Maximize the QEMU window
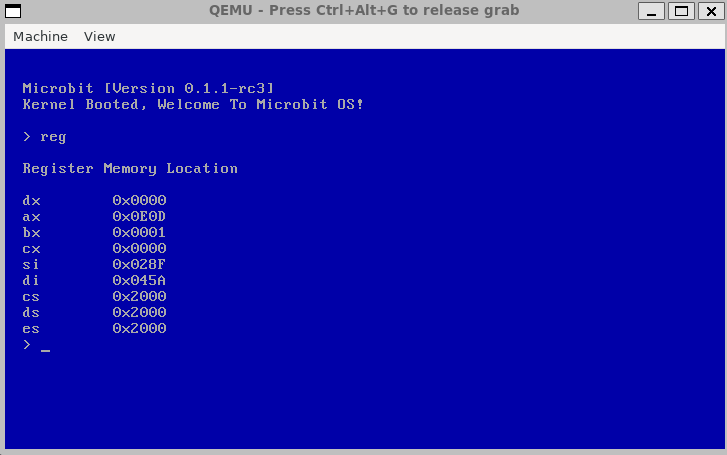This screenshot has height=455, width=727. point(681,11)
